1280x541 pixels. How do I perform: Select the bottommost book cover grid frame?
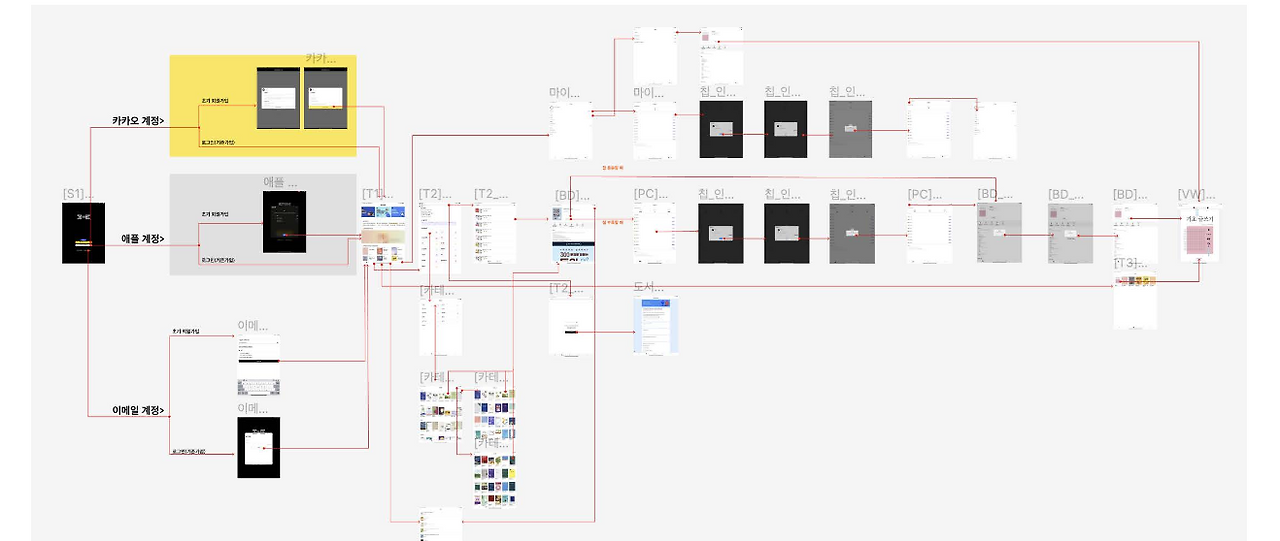pos(495,482)
